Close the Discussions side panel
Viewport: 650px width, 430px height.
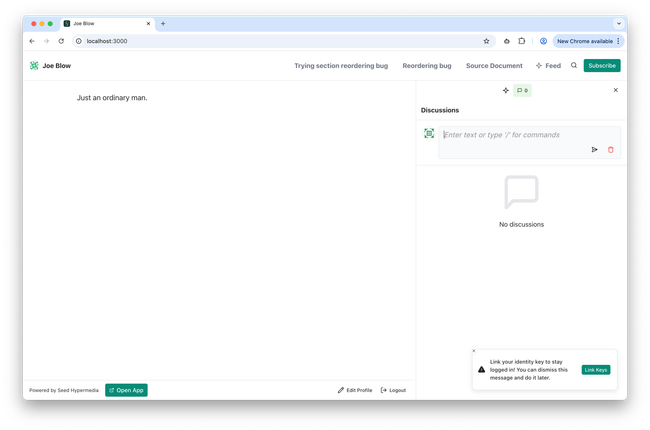pos(615,90)
